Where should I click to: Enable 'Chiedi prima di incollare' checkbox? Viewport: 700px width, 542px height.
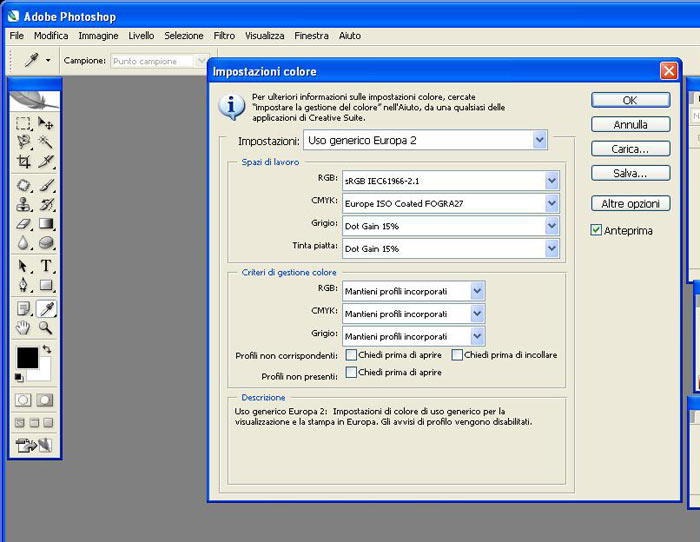457,354
